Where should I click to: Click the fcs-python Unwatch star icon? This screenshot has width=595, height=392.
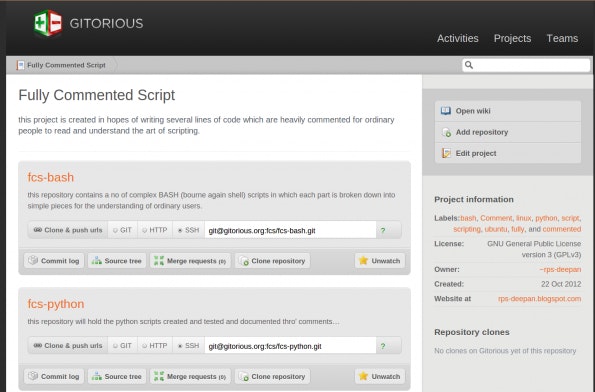pyautogui.click(x=364, y=376)
